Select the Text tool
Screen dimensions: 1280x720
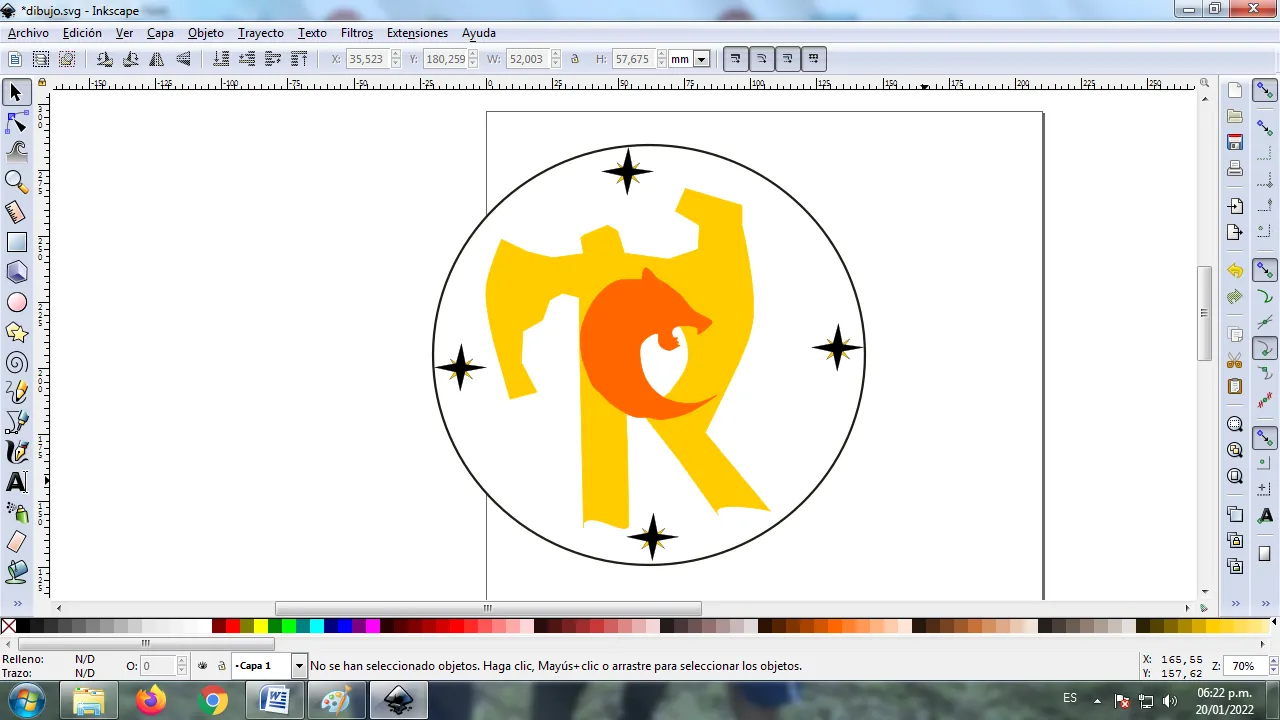(16, 482)
